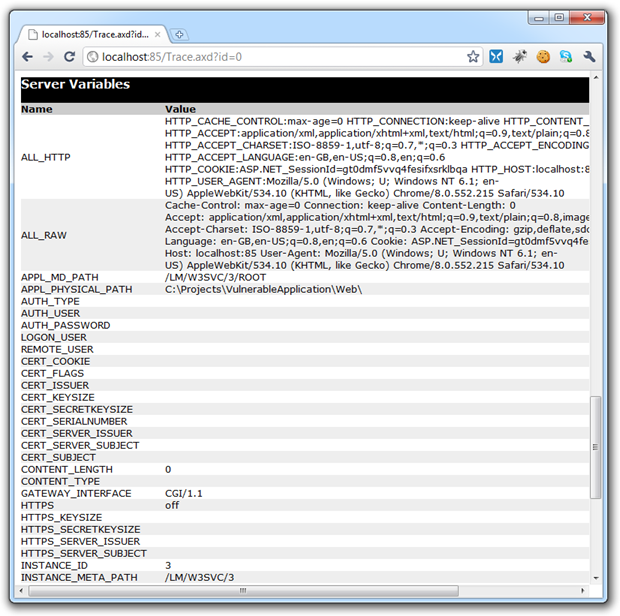Open the bug/spider extension icon
This screenshot has width=620, height=616.
(x=520, y=57)
